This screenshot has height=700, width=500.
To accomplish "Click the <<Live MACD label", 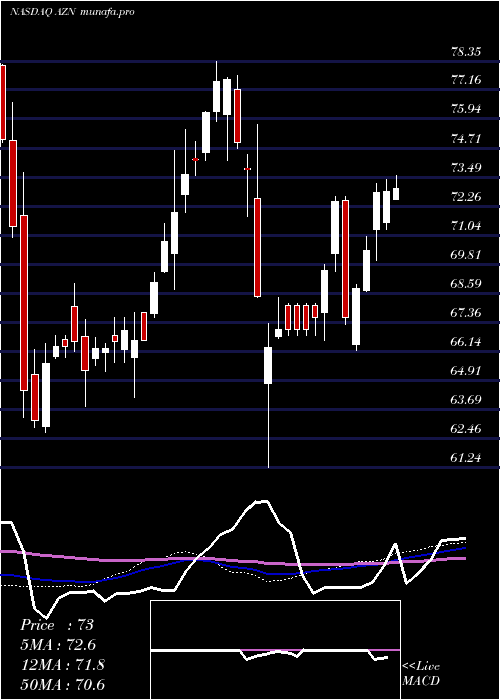I will [421, 674].
